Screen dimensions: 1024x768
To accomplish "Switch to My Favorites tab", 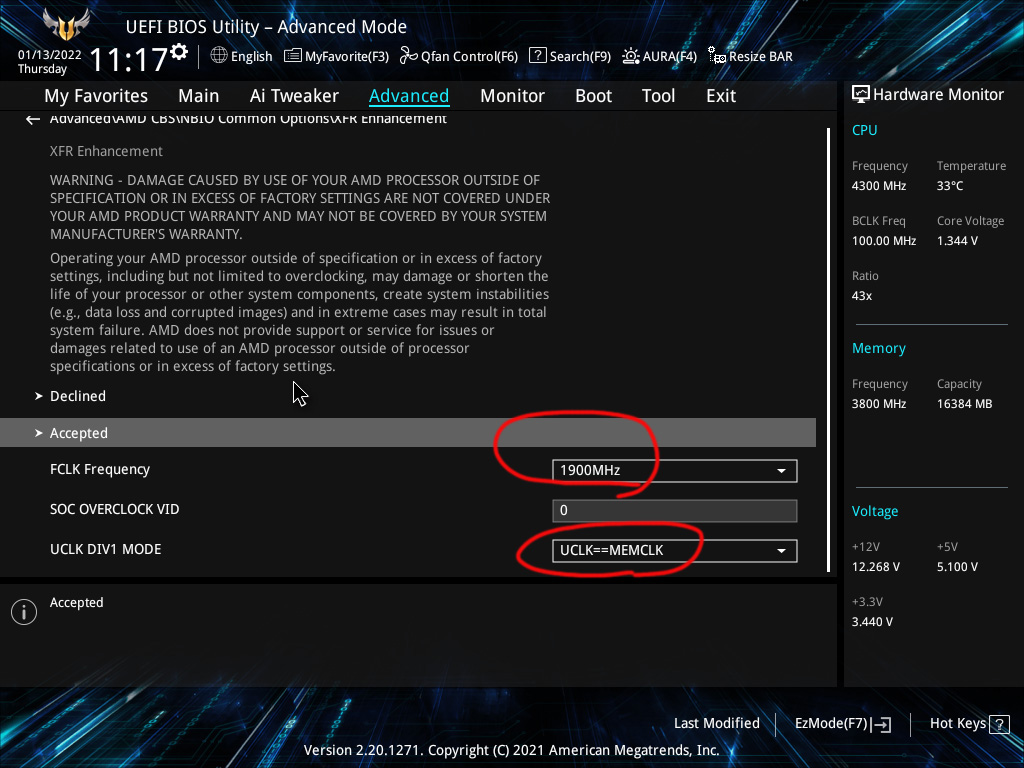I will tap(96, 96).
